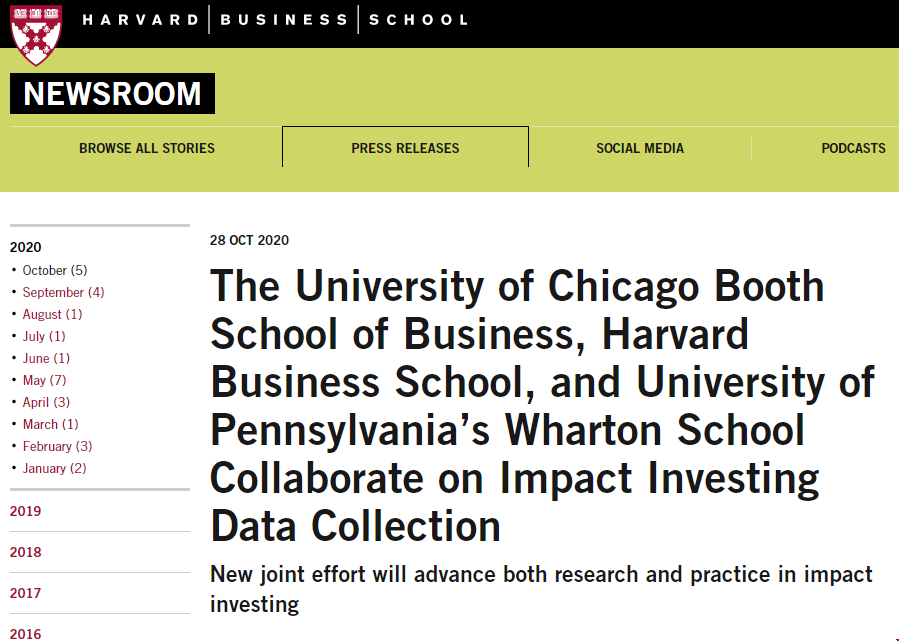The width and height of the screenshot is (899, 641).
Task: Click the Harvard shield logo
Action: point(35,32)
